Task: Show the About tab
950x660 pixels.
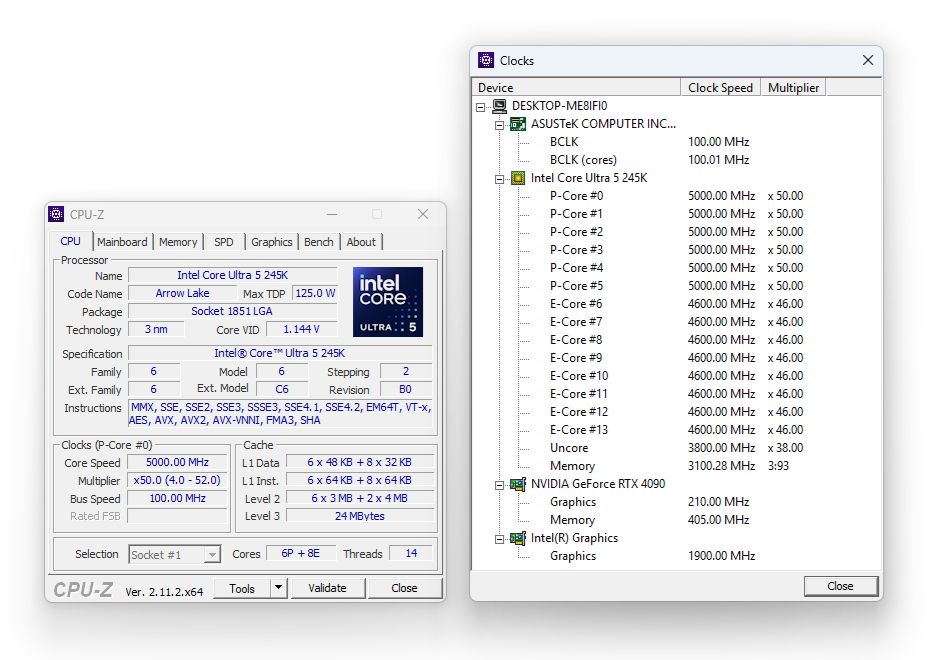Action: tap(361, 242)
